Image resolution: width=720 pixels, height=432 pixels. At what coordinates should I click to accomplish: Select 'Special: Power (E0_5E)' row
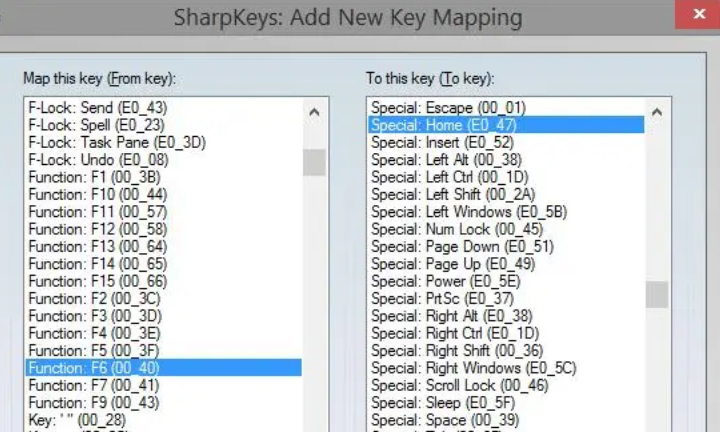click(x=506, y=281)
